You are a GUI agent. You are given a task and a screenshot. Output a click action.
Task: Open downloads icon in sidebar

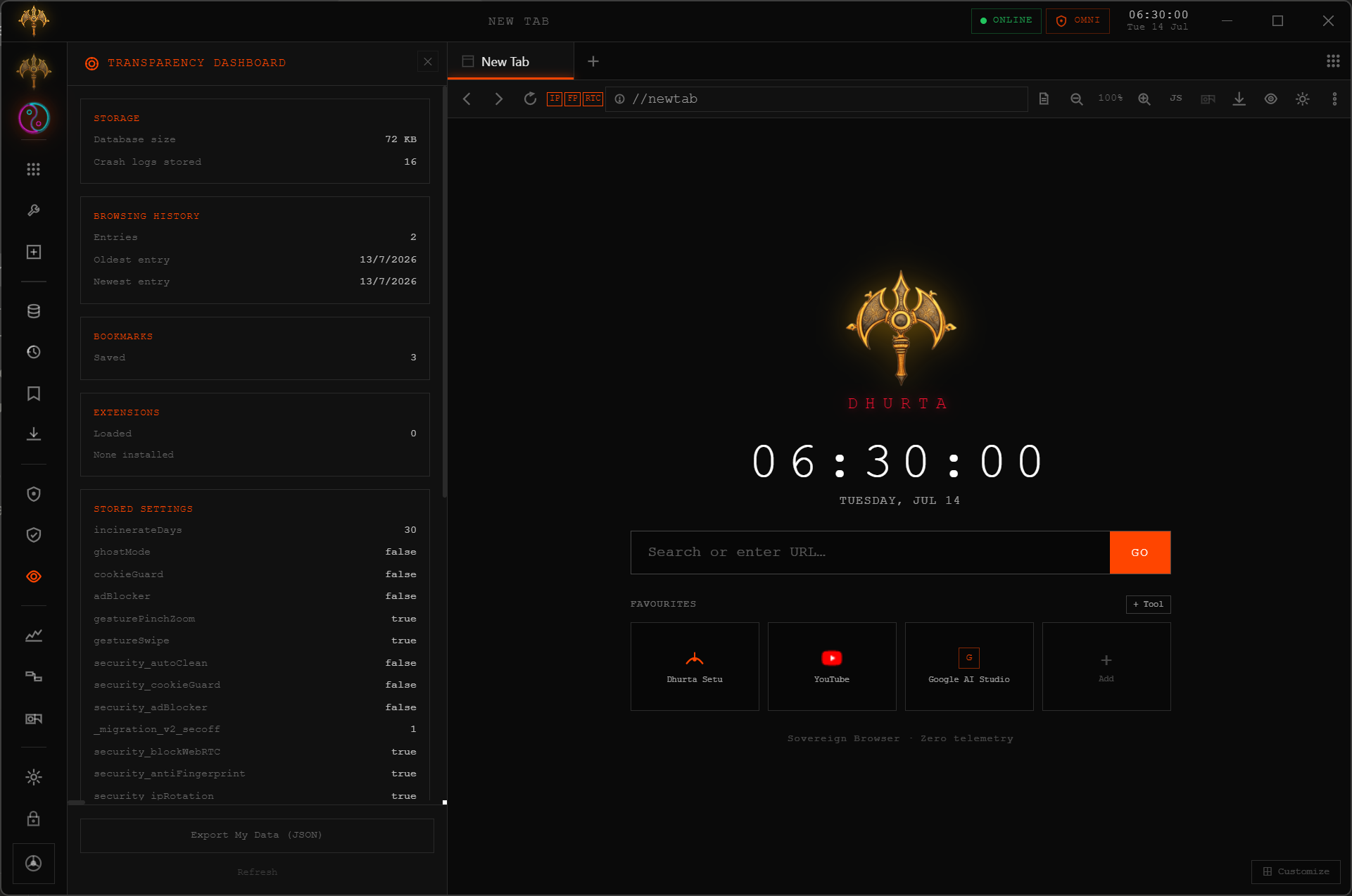(34, 434)
